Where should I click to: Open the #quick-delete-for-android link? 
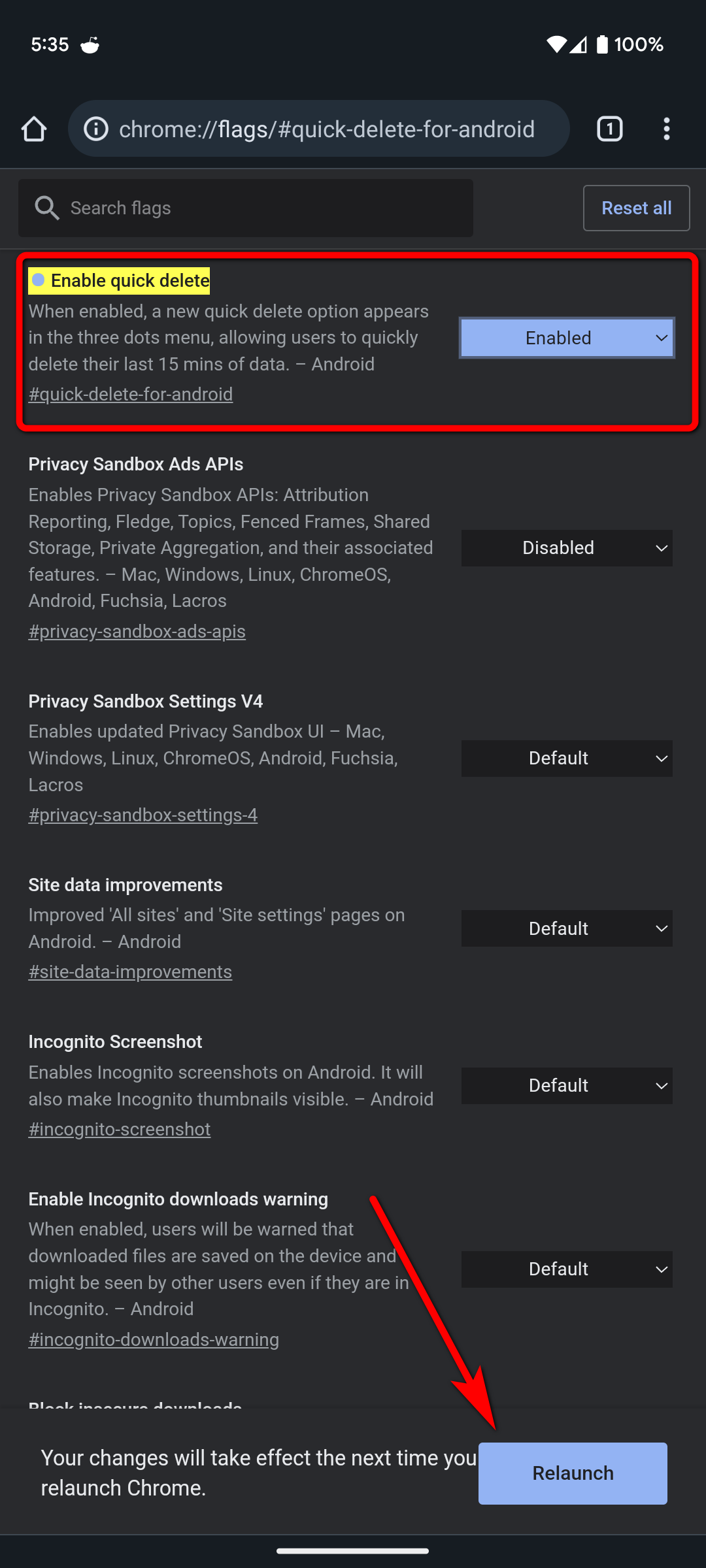(131, 394)
